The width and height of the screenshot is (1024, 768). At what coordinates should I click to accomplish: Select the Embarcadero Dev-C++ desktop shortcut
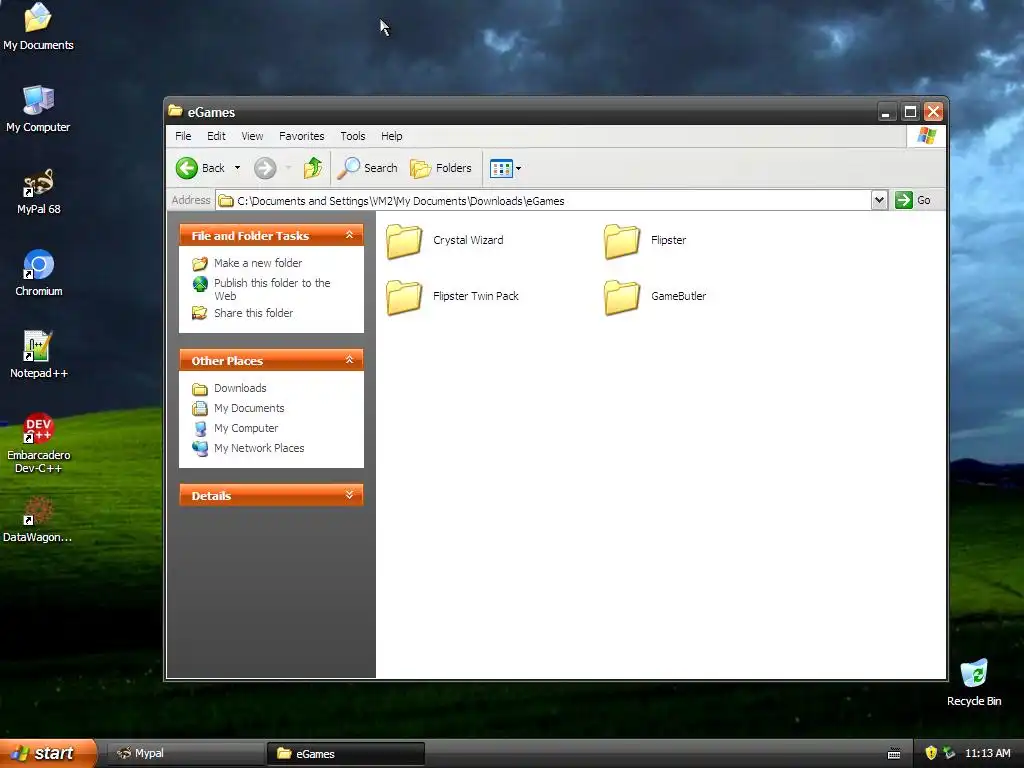pos(39,443)
